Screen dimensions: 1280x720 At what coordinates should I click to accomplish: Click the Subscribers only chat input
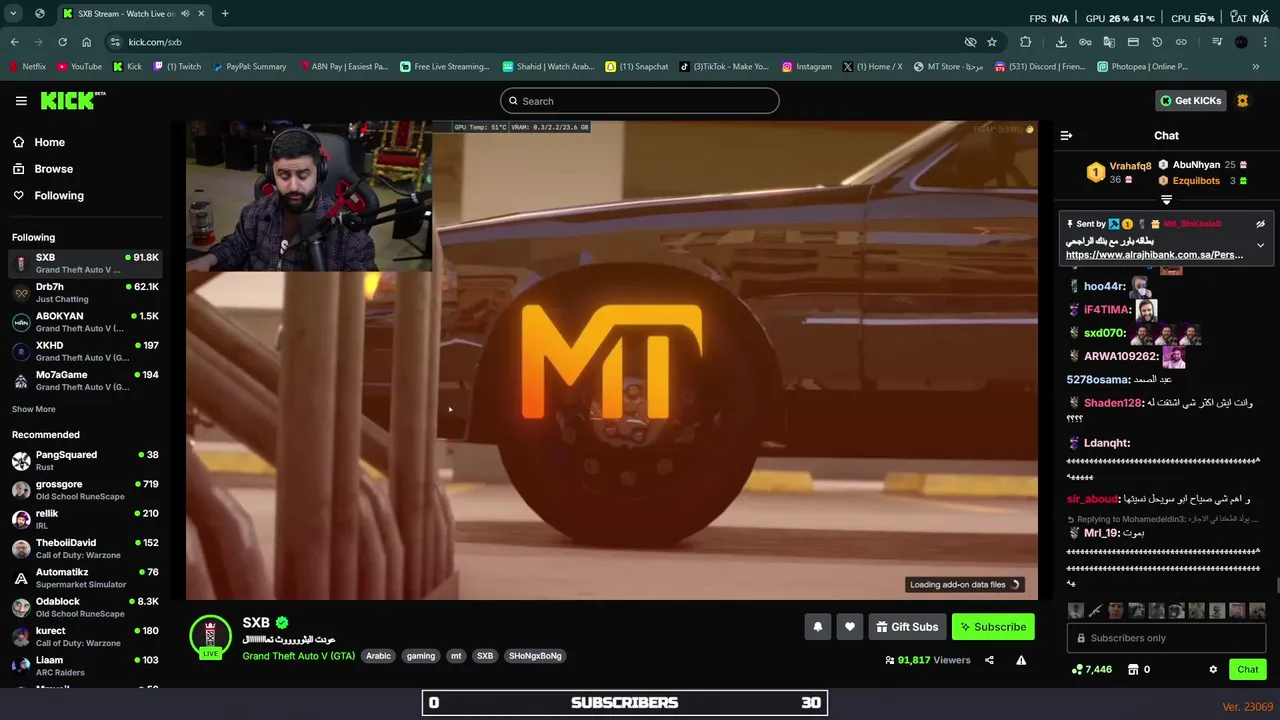coord(1166,638)
